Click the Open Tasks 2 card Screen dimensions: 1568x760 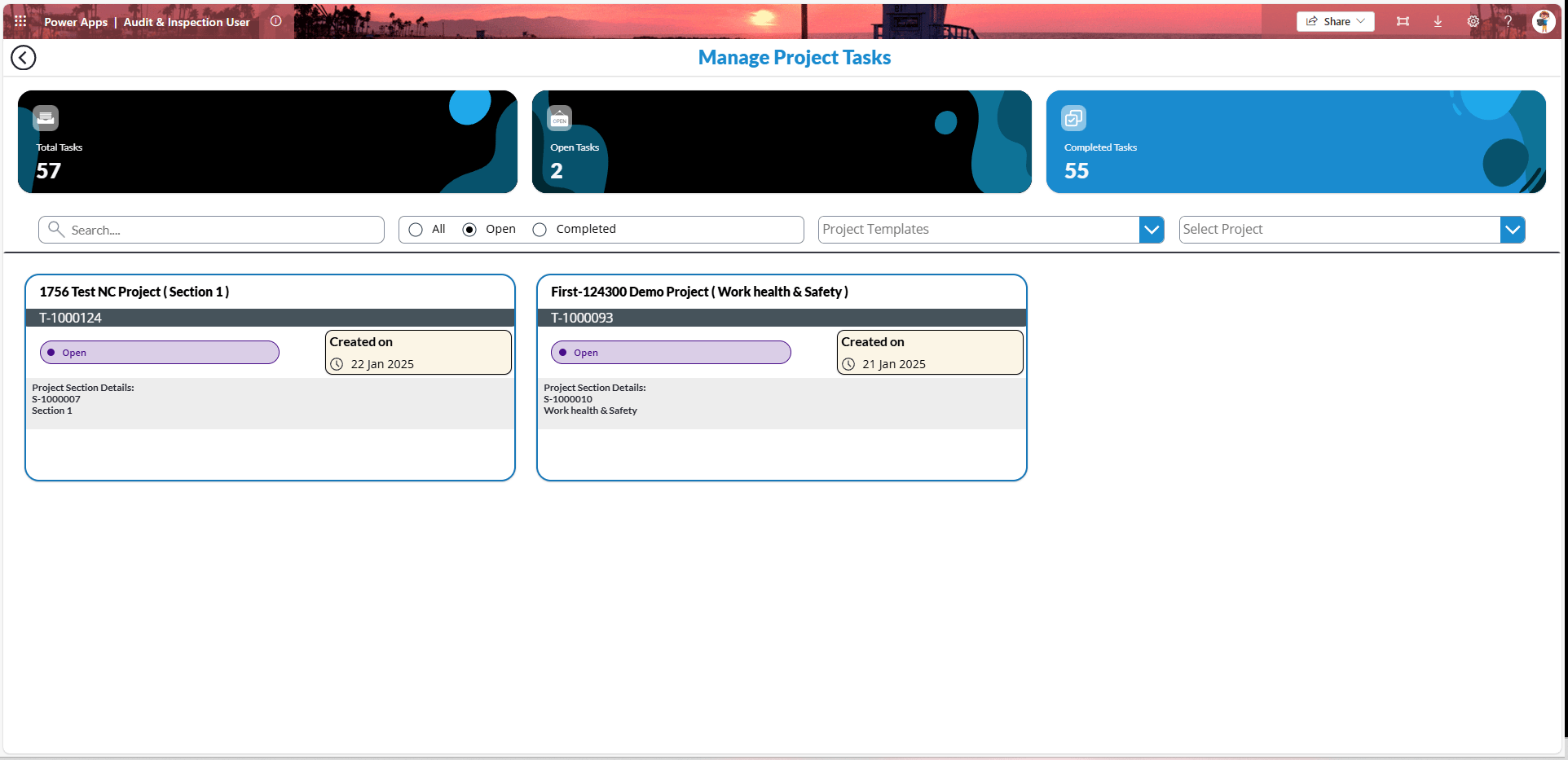[x=782, y=142]
